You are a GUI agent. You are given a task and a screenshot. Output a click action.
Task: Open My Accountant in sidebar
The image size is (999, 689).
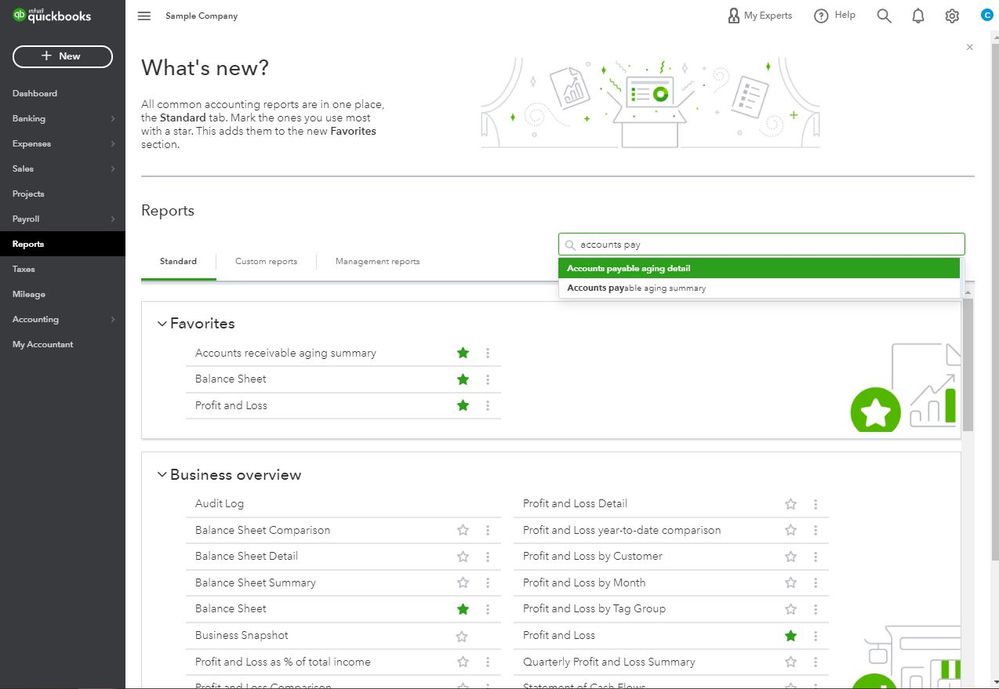coord(43,344)
